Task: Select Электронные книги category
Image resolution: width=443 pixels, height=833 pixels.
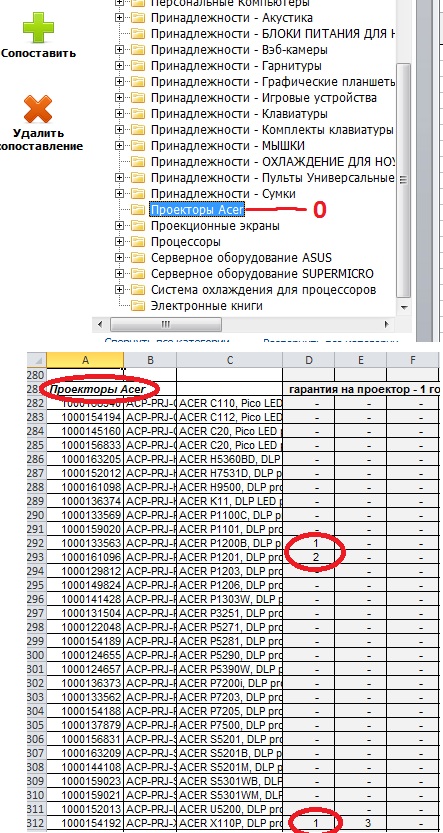Action: click(207, 305)
